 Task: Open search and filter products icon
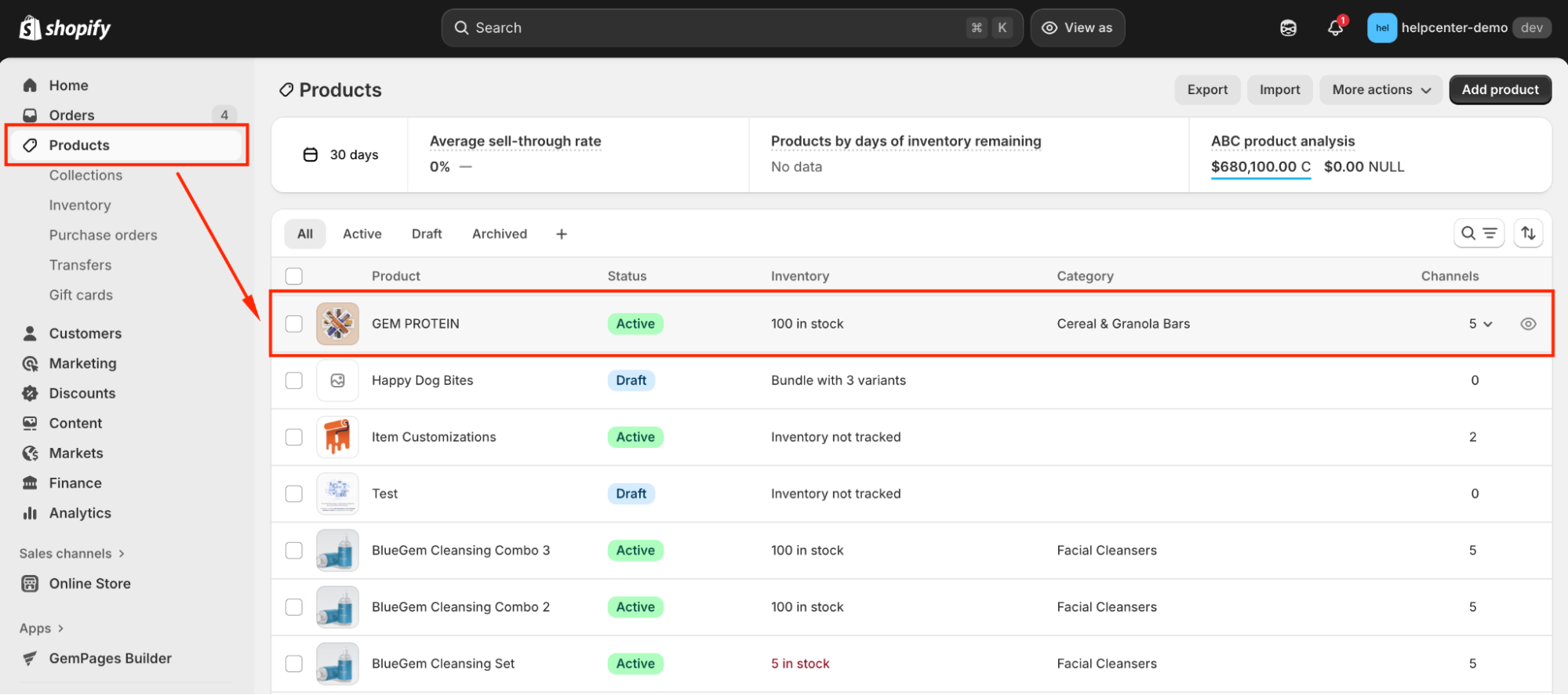point(1479,233)
